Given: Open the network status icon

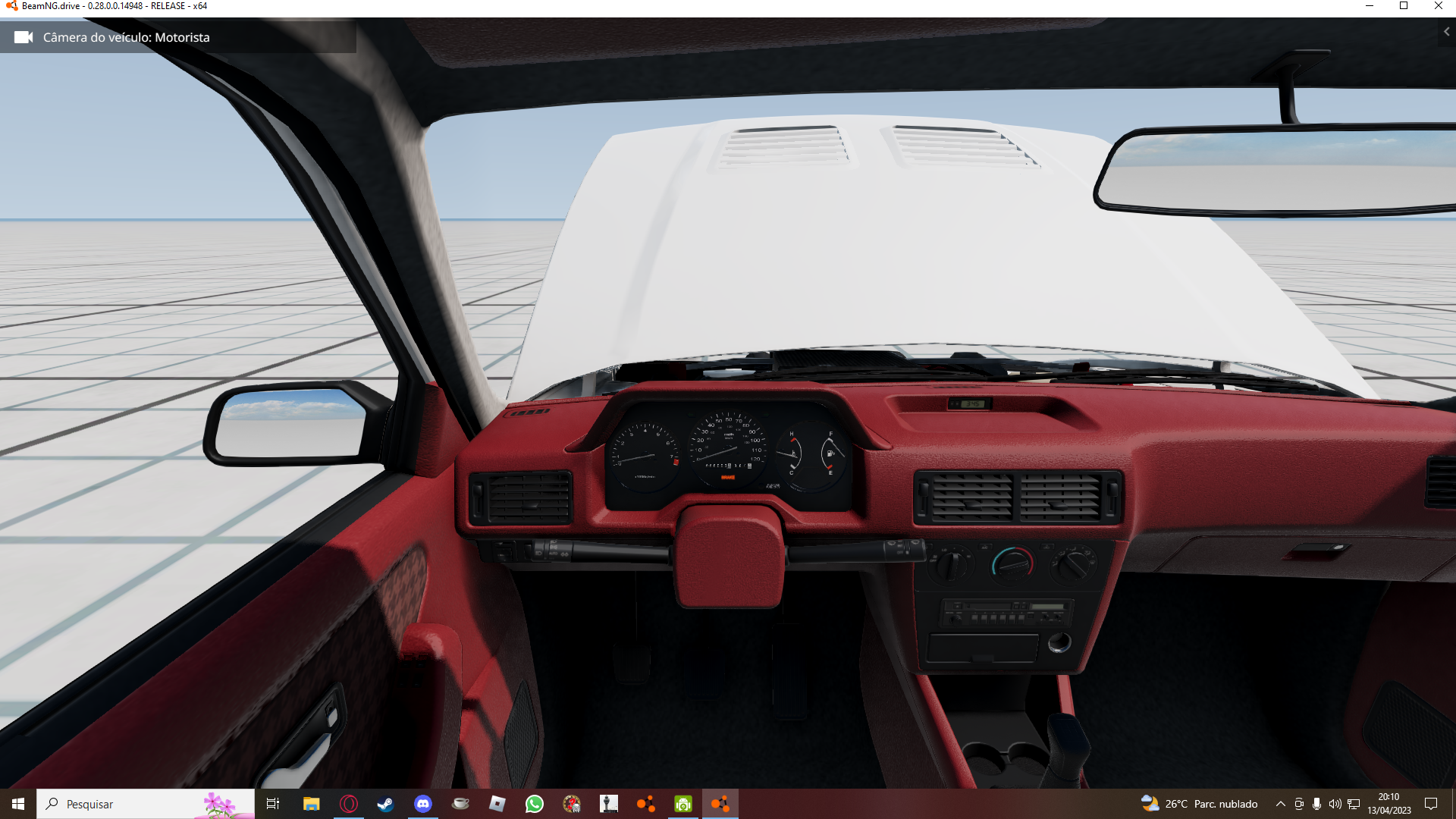Looking at the screenshot, I should point(1354,804).
